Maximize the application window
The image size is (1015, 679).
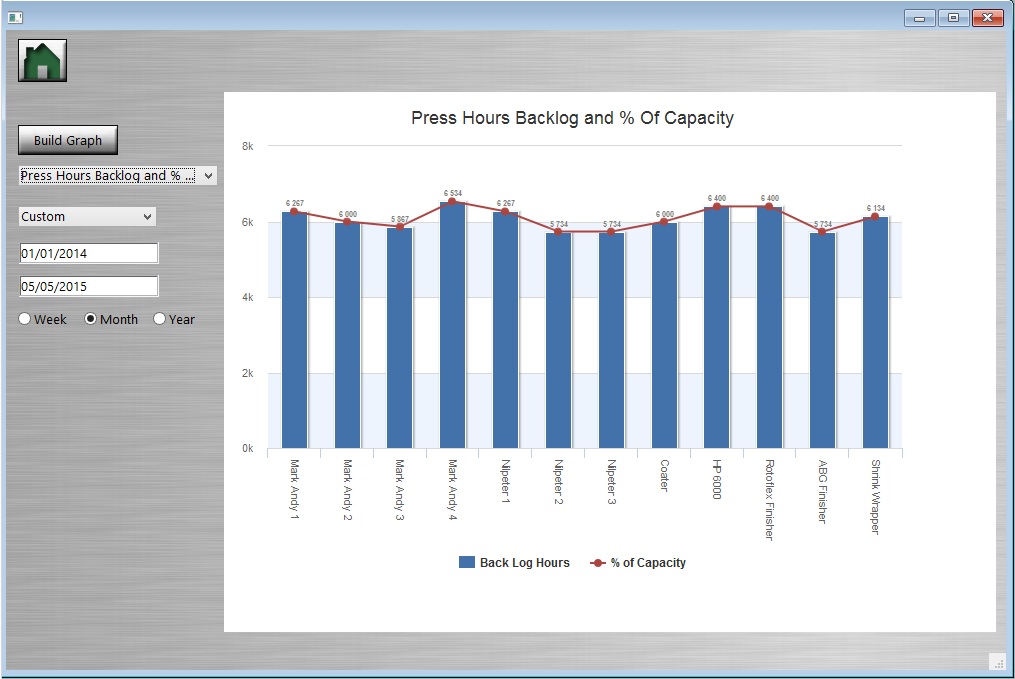953,17
